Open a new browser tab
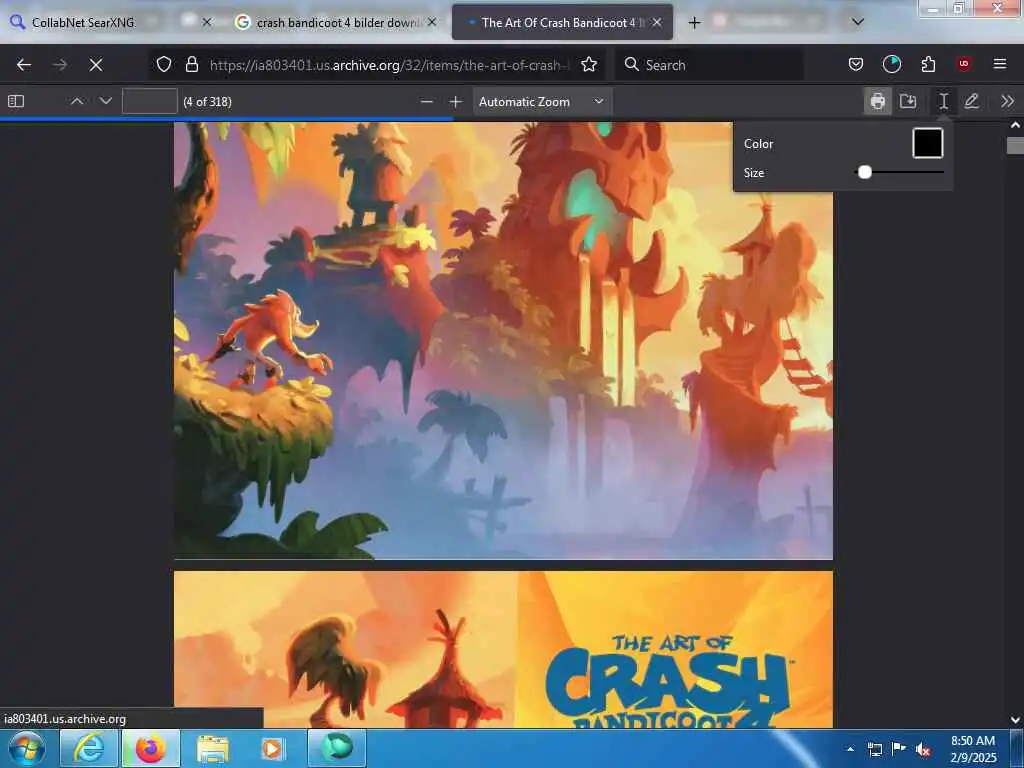The image size is (1024, 768). pyautogui.click(x=694, y=23)
